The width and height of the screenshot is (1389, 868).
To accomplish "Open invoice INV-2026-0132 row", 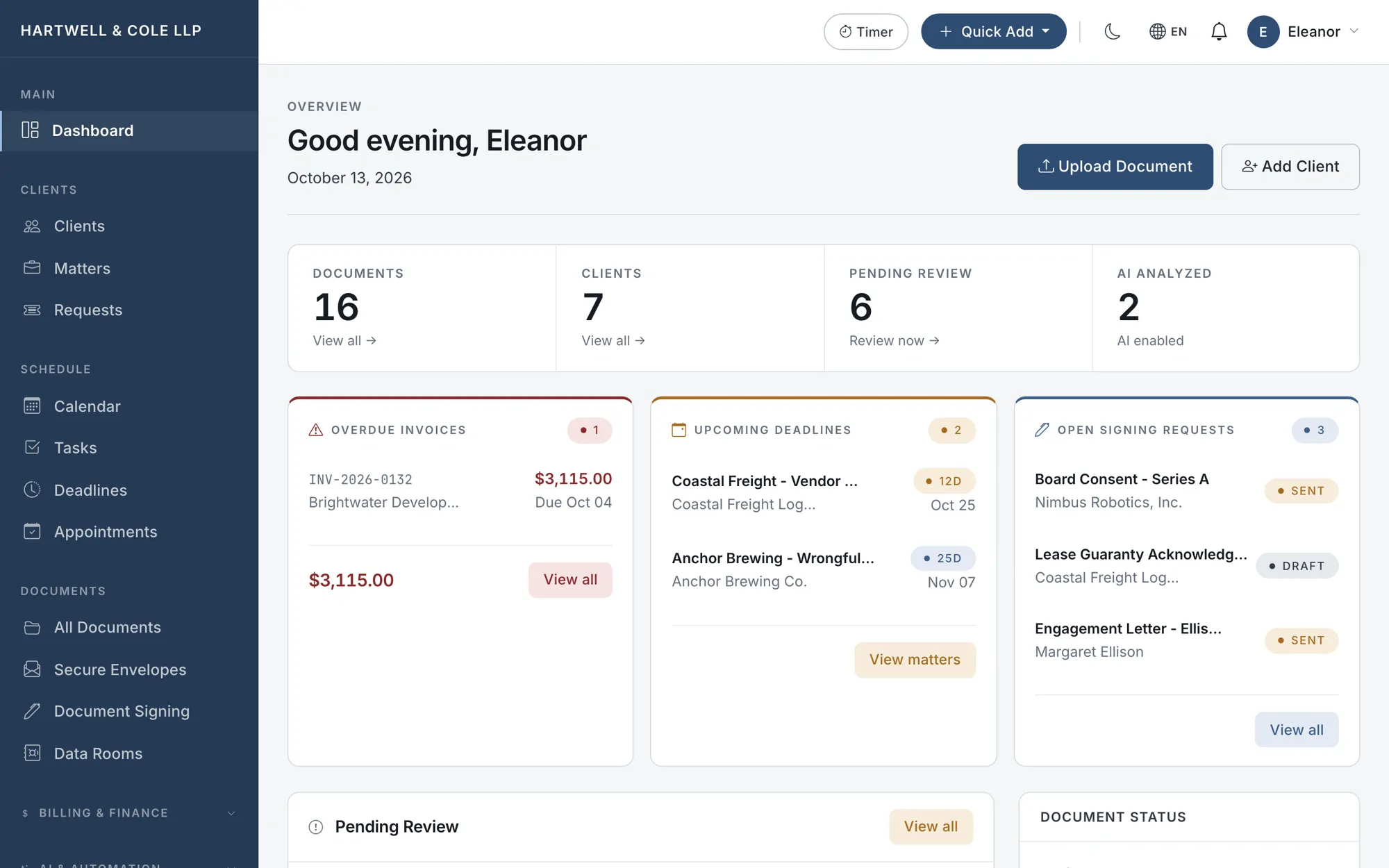I will (460, 491).
